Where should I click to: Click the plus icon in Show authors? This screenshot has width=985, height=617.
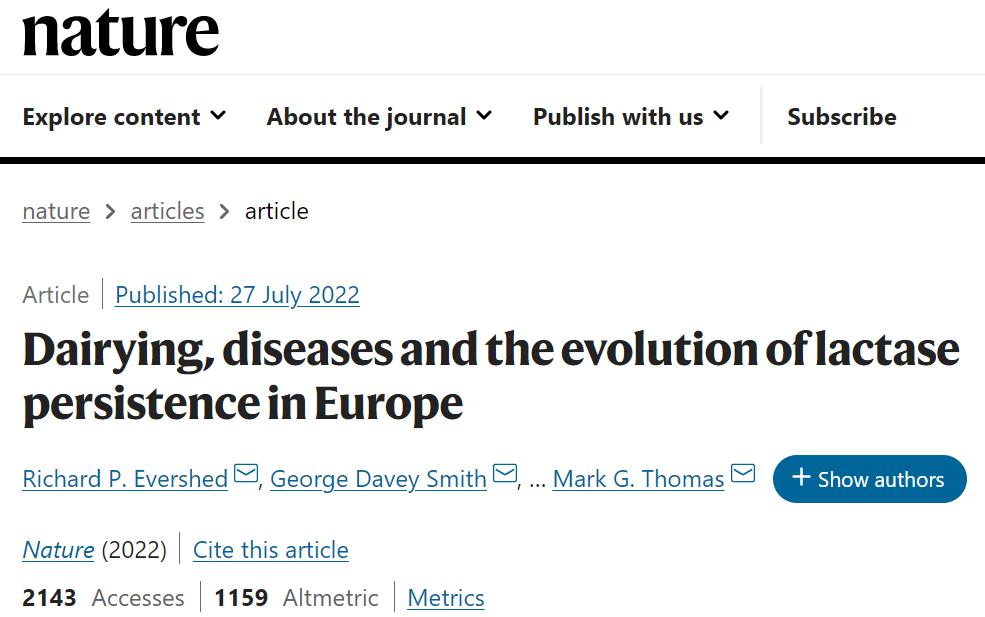point(801,477)
